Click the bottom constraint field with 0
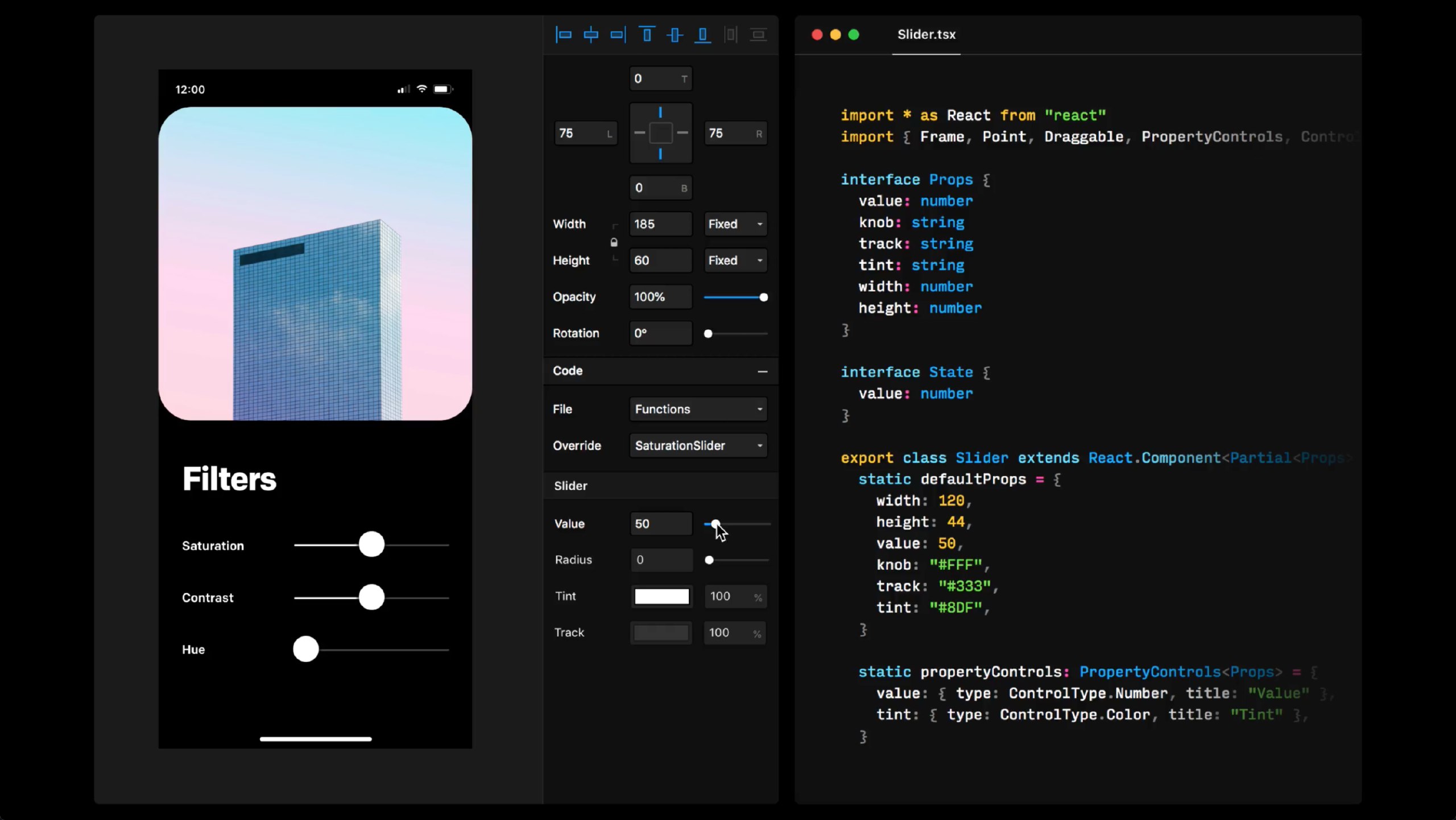1456x820 pixels. [x=660, y=188]
